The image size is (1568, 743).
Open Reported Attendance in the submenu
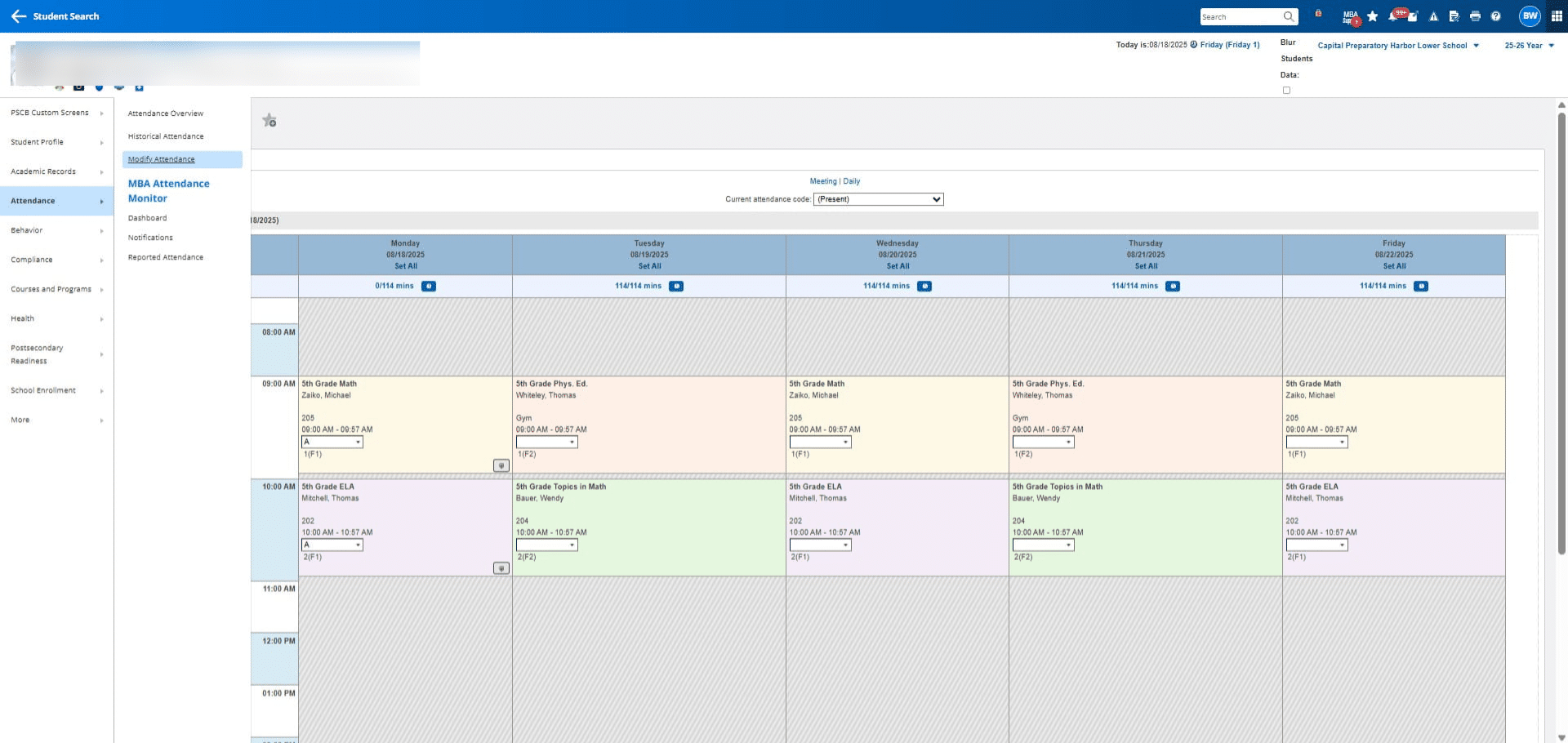[x=166, y=257]
